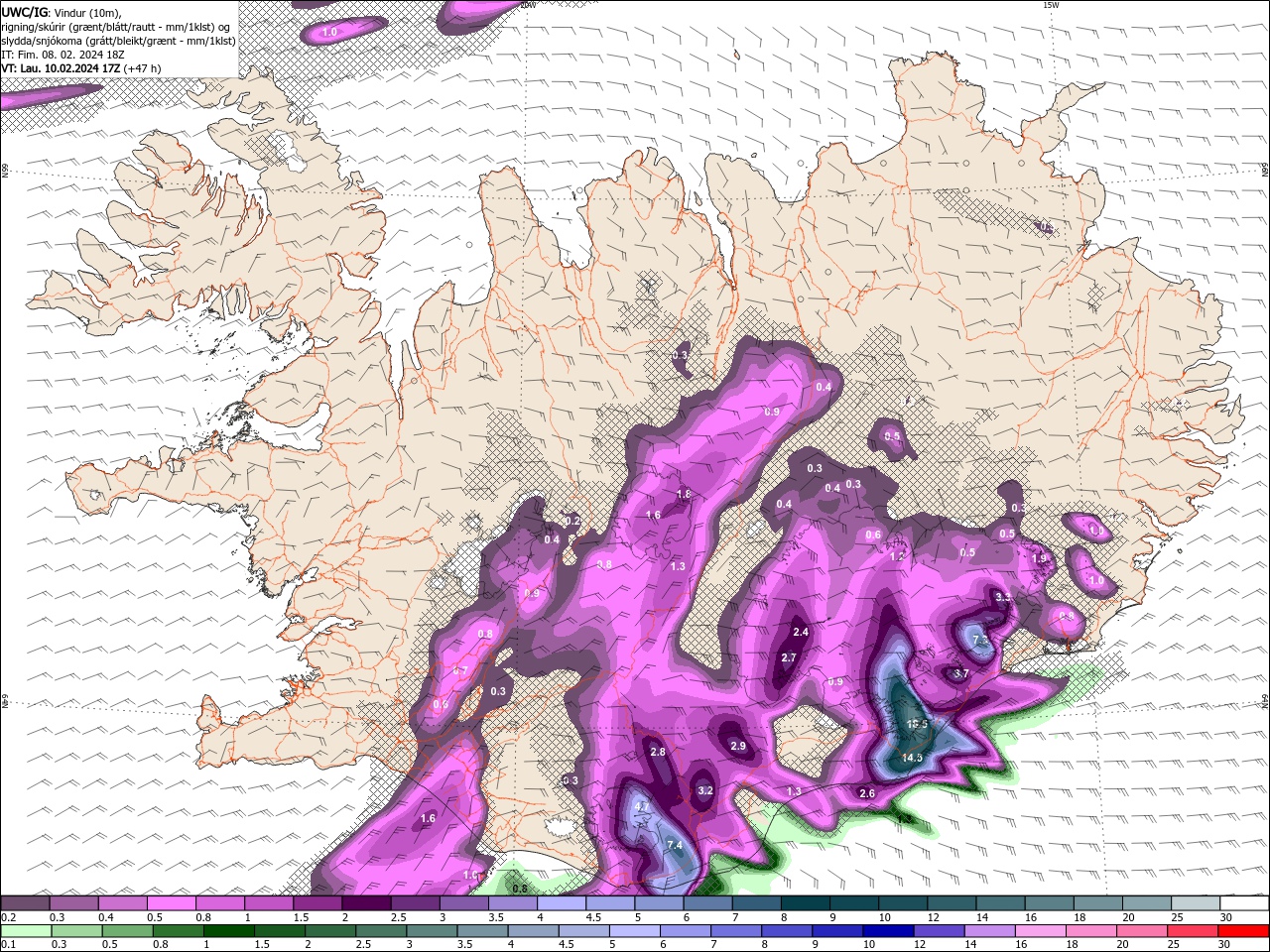Click the '4.5' label in lower legend row
Viewport: 1270px width, 952px height.
[x=567, y=945]
